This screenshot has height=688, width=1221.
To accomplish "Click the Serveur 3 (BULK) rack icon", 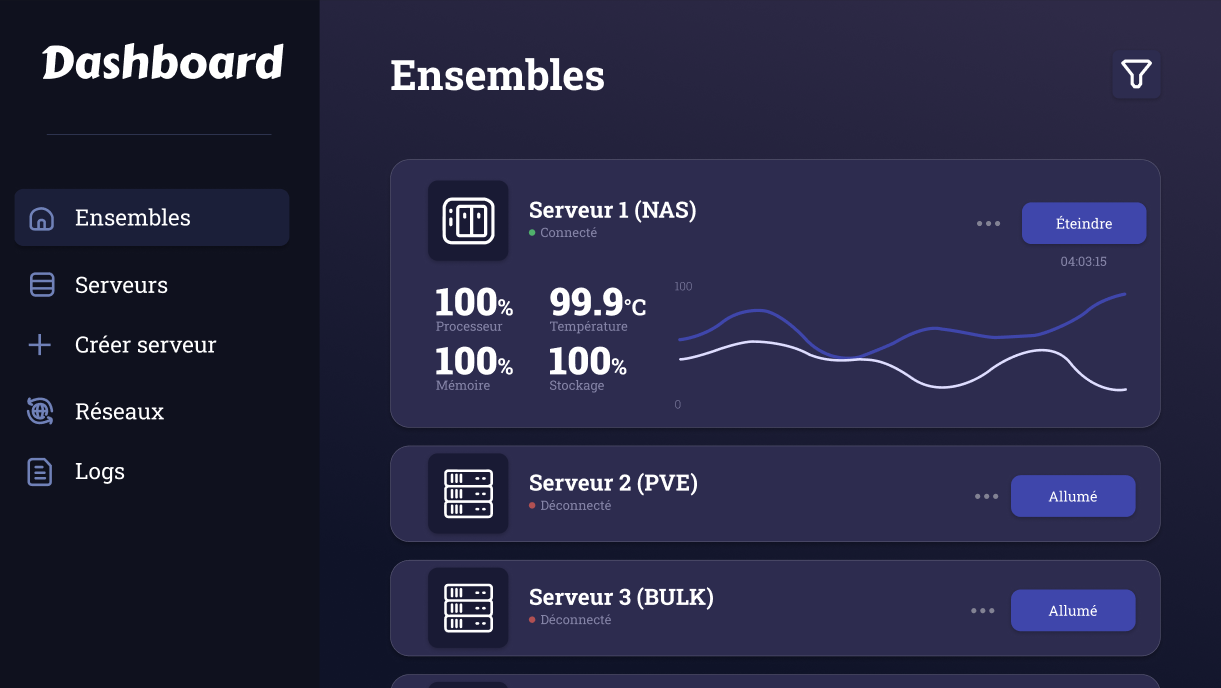I will [468, 608].
